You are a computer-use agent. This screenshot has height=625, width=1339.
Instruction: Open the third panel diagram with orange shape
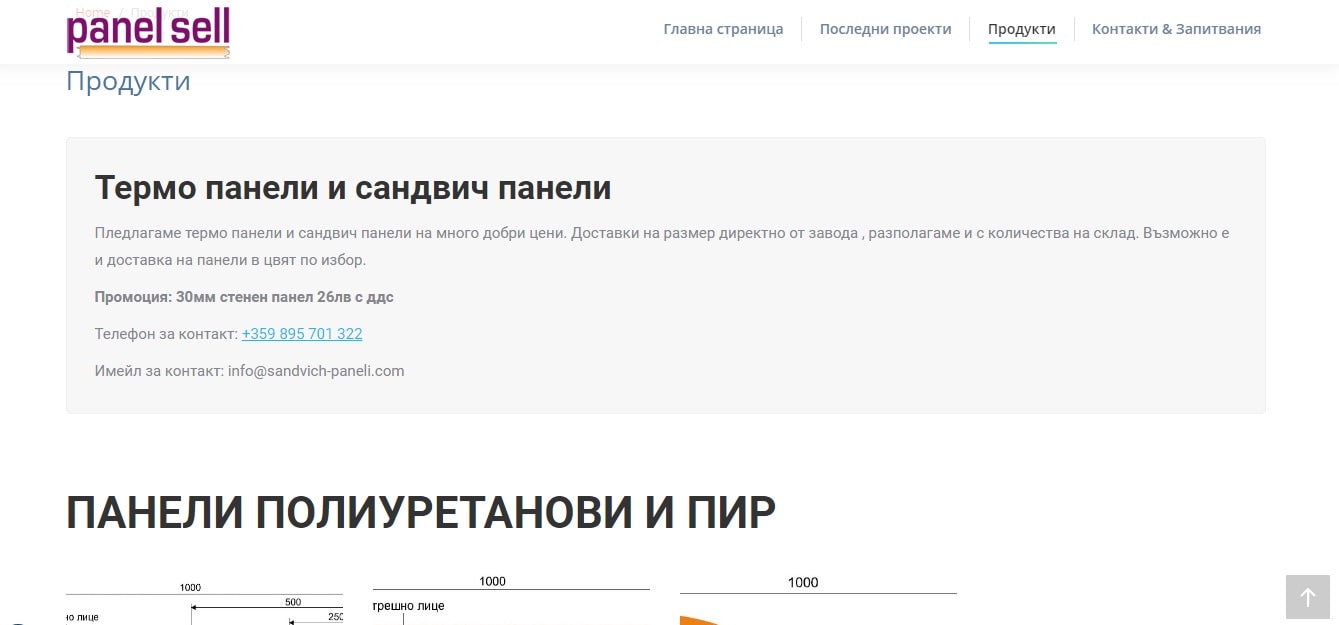818,599
